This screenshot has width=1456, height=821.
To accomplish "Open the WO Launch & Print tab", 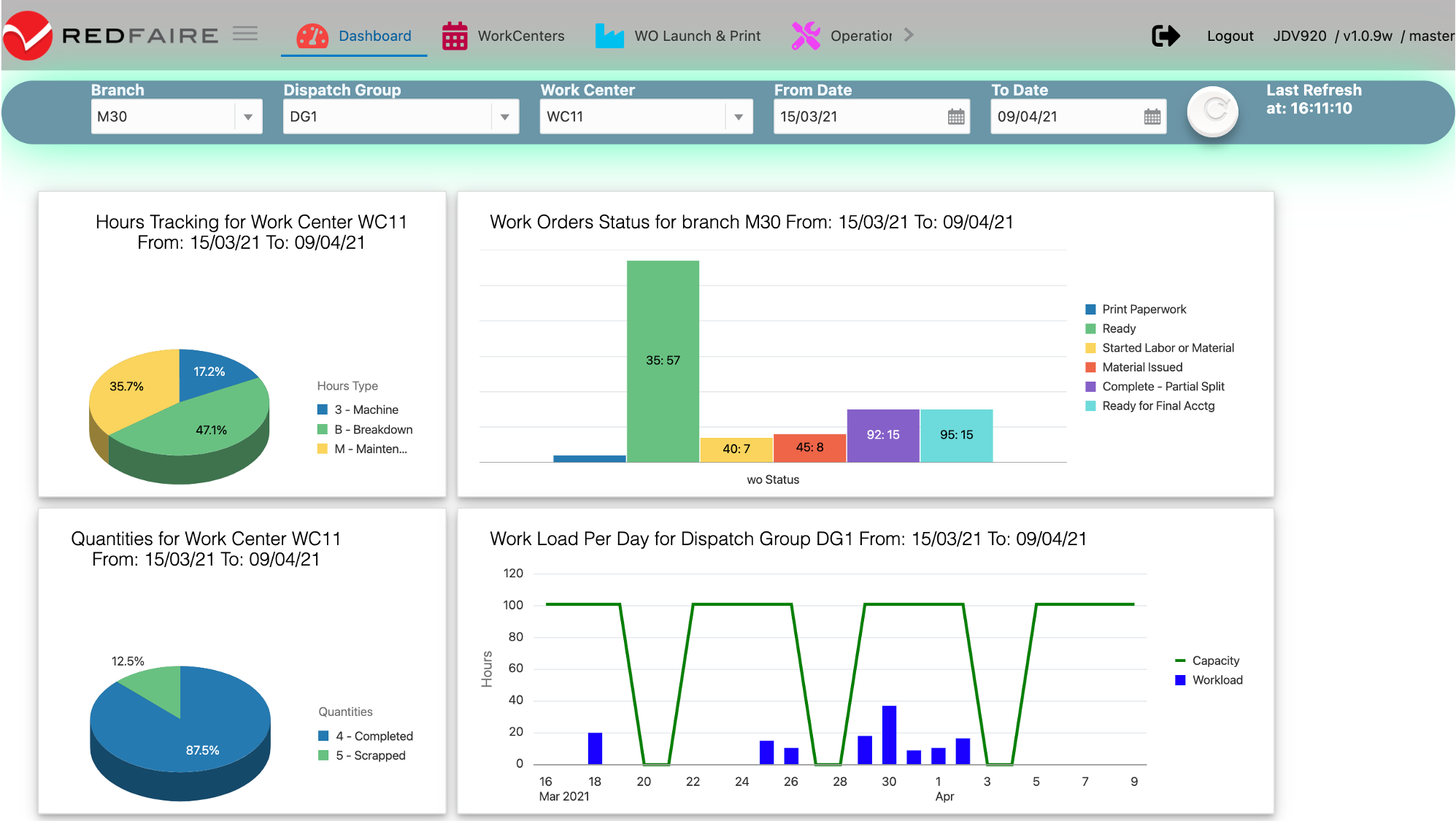I will coord(697,36).
